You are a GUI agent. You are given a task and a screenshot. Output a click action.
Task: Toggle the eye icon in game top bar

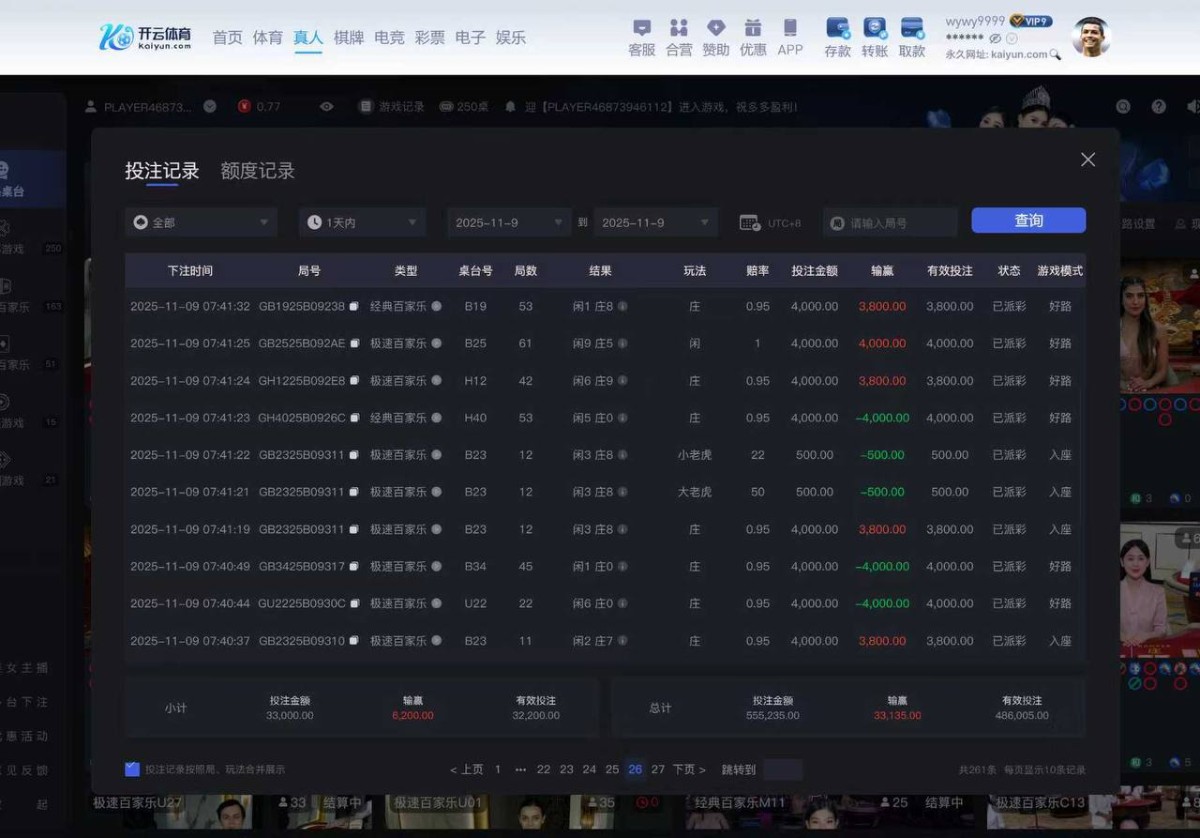(326, 107)
